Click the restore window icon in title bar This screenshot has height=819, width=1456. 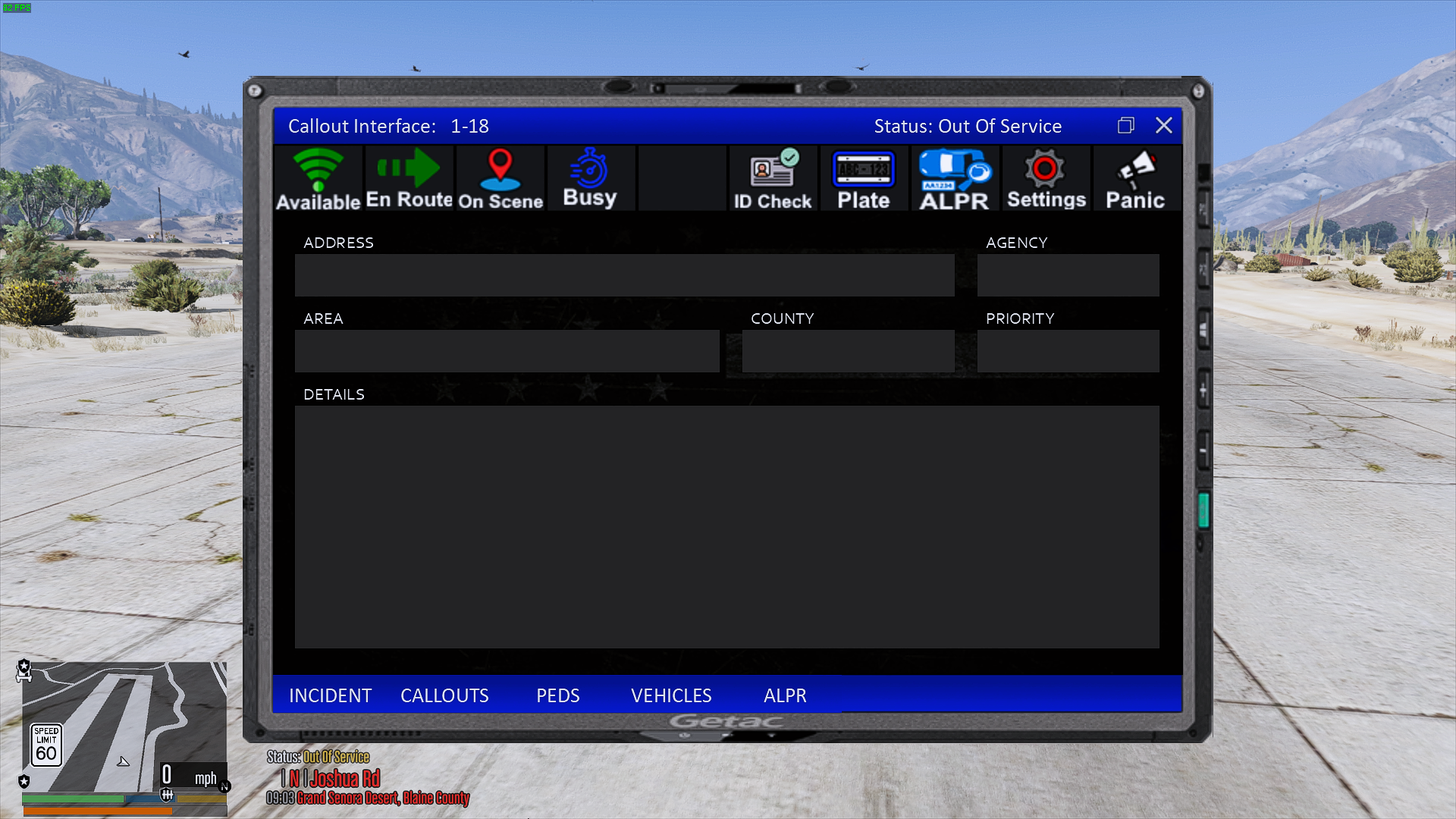click(1126, 126)
